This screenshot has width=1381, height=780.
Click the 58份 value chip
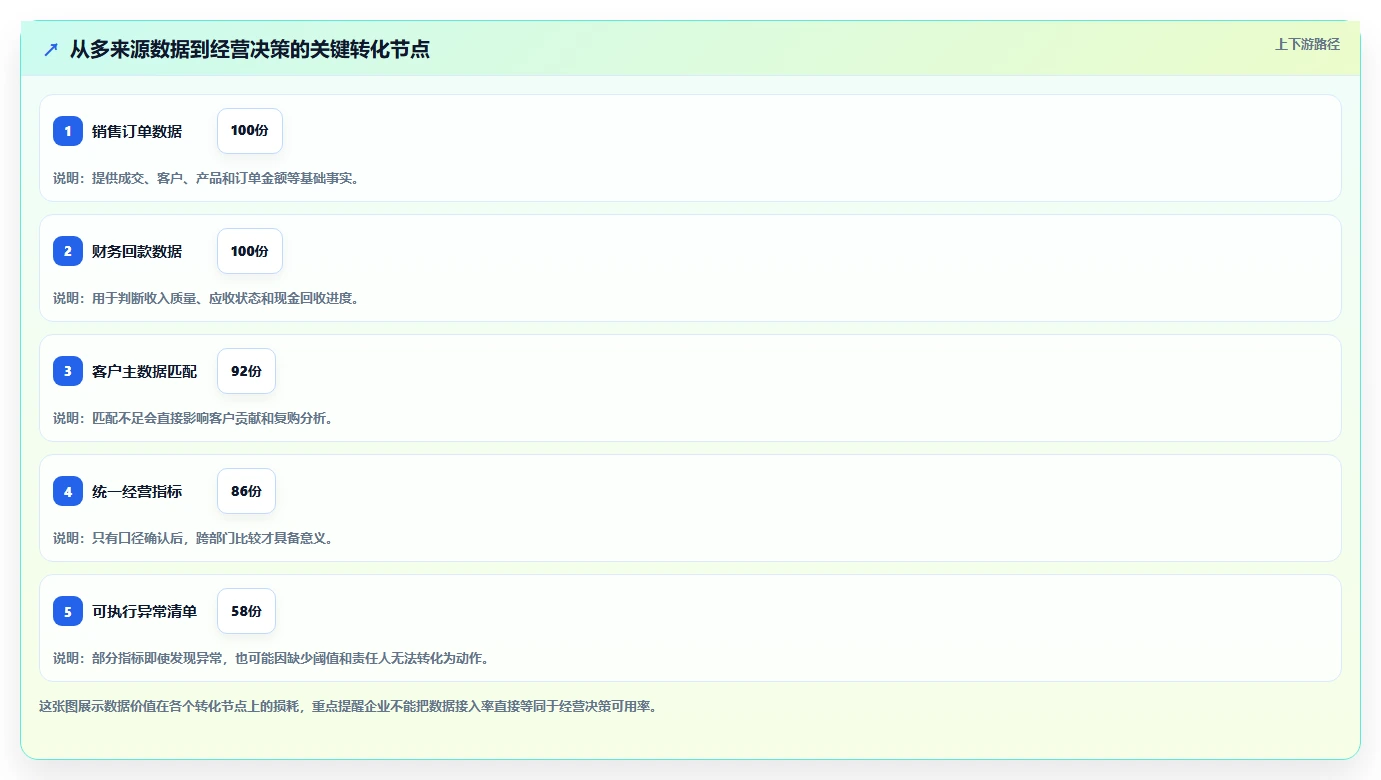[246, 611]
